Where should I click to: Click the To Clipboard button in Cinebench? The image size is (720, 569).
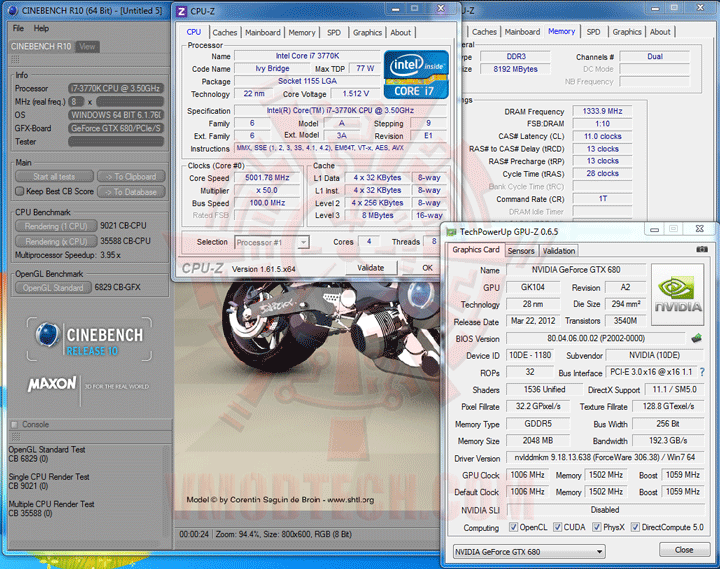pos(131,176)
